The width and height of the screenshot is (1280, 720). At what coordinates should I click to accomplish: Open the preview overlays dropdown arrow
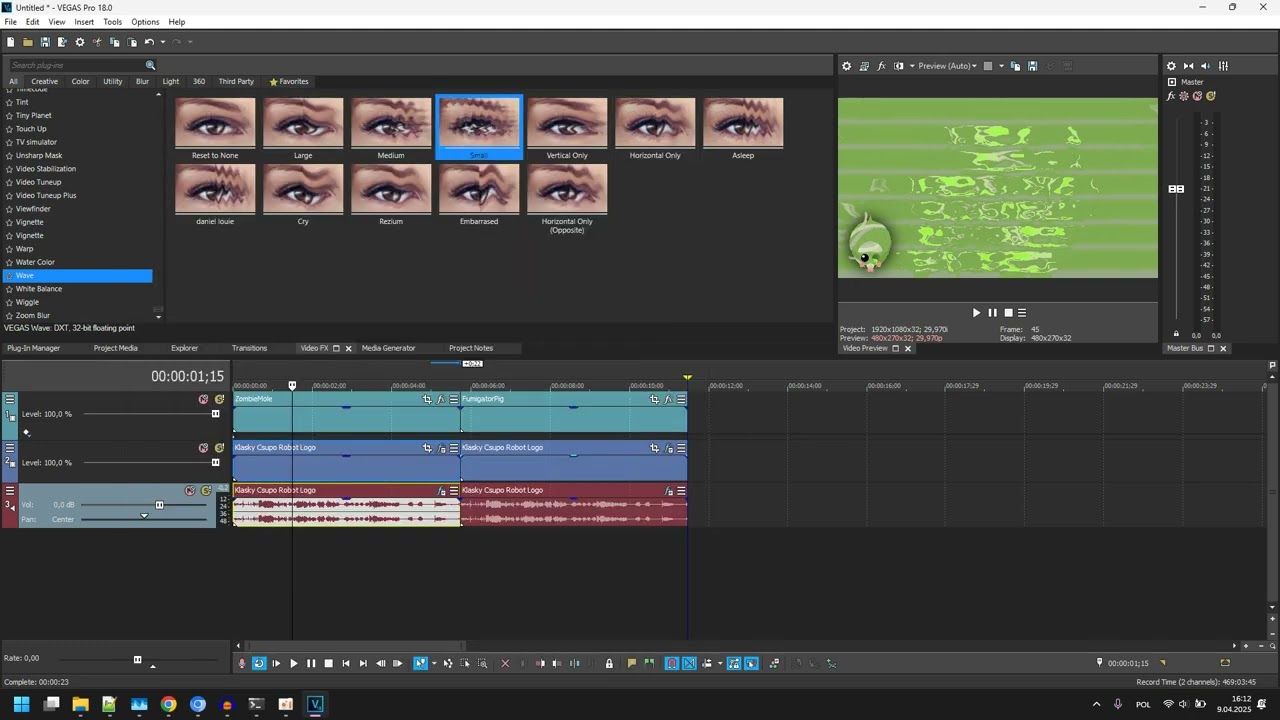1001,66
